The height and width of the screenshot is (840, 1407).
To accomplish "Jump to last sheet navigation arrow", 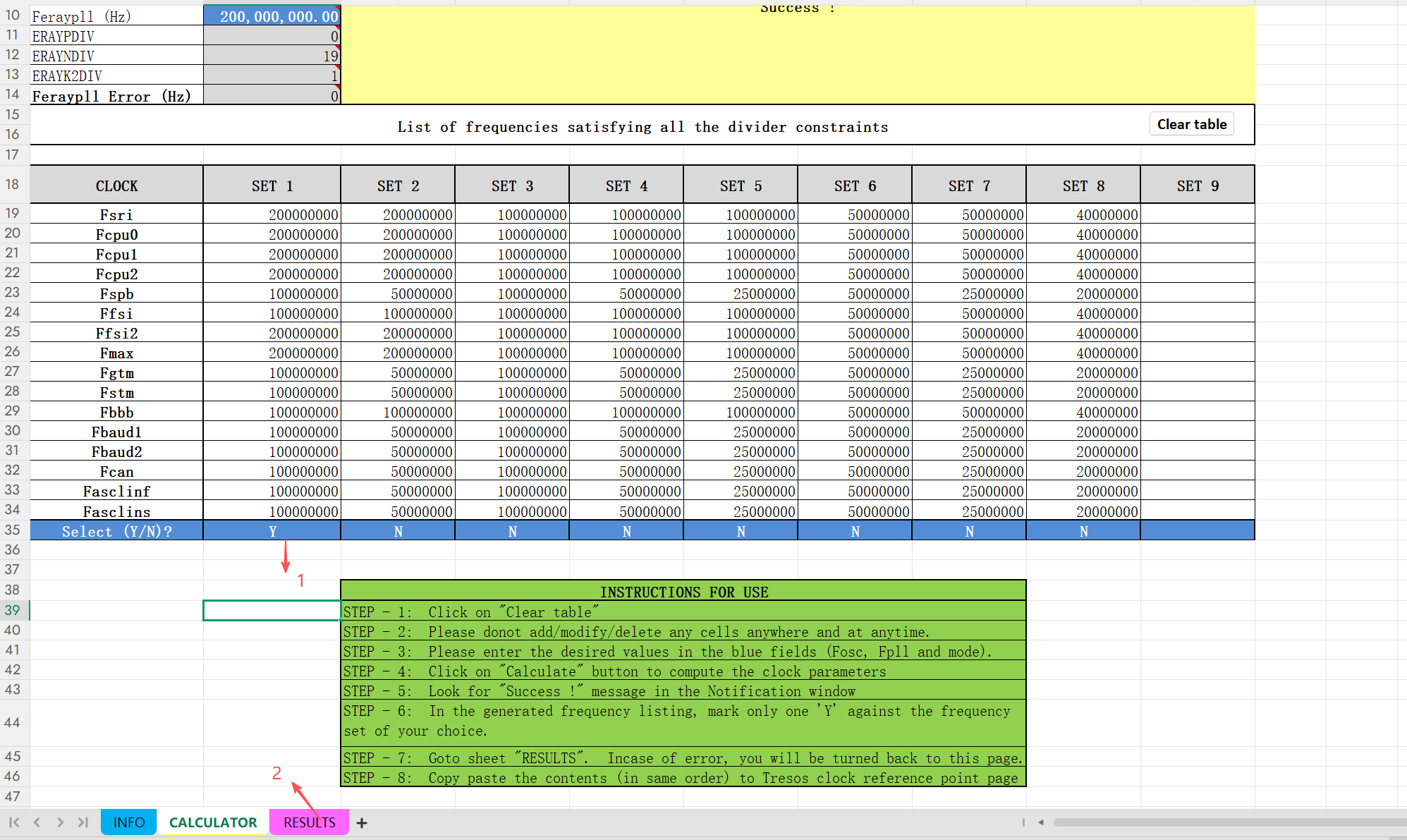I will pyautogui.click(x=83, y=822).
